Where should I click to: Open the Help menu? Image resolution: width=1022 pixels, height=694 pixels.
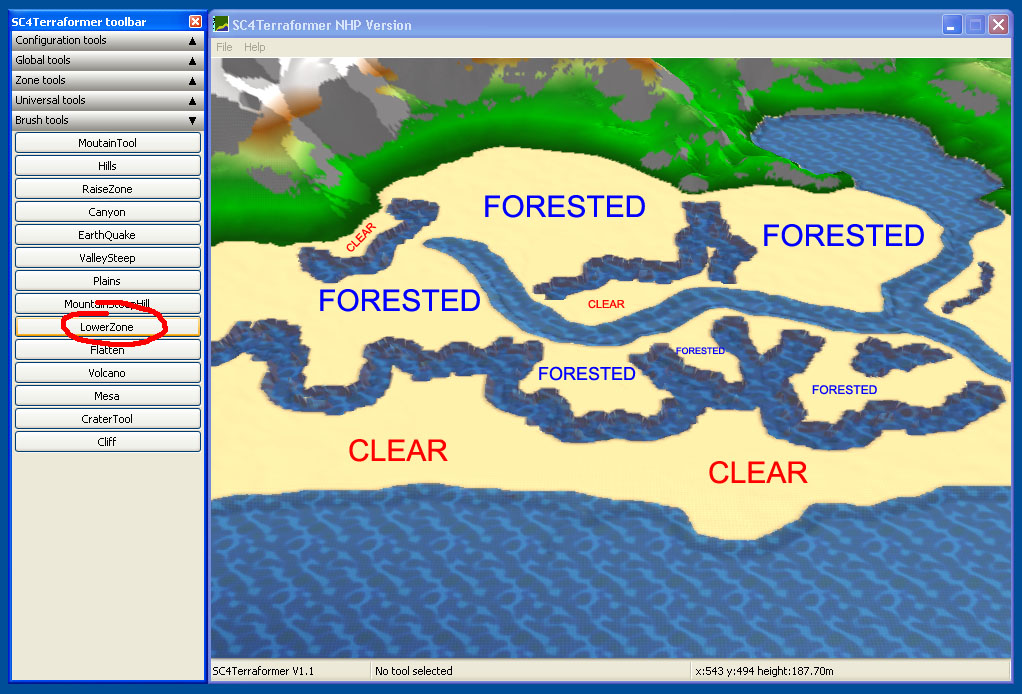[254, 47]
